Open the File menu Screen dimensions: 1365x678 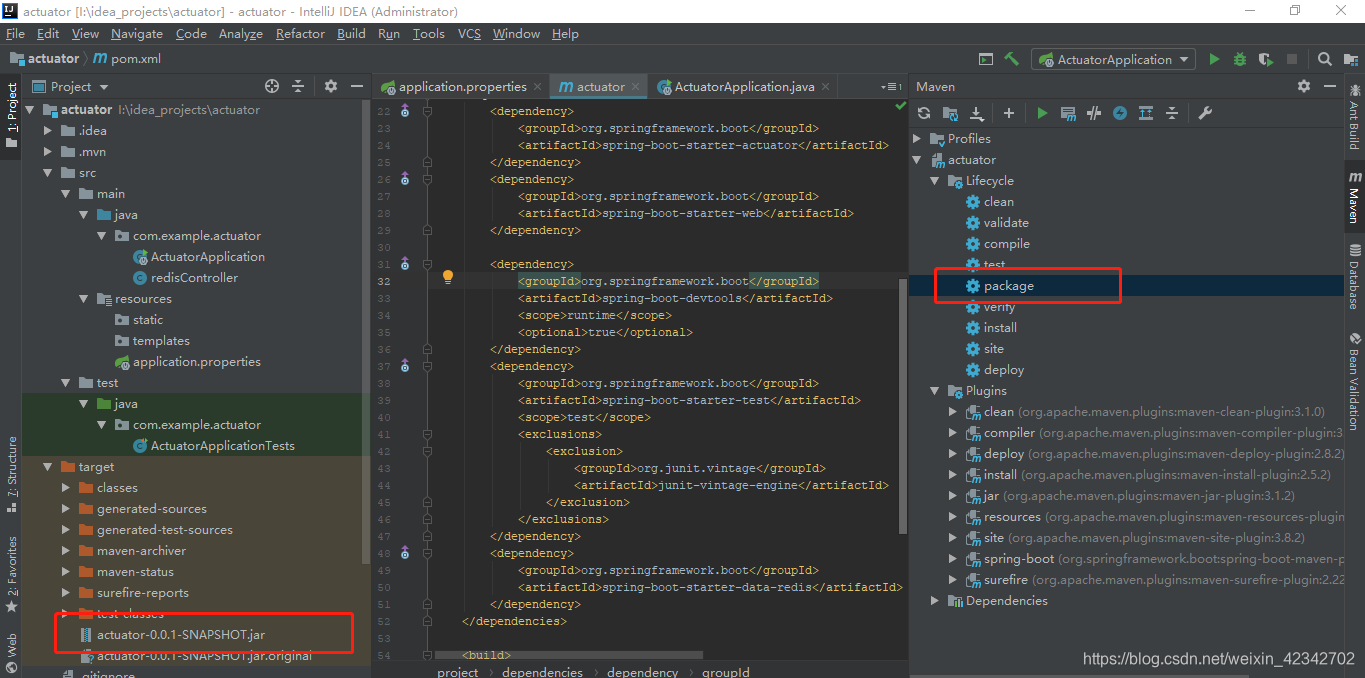(x=15, y=33)
